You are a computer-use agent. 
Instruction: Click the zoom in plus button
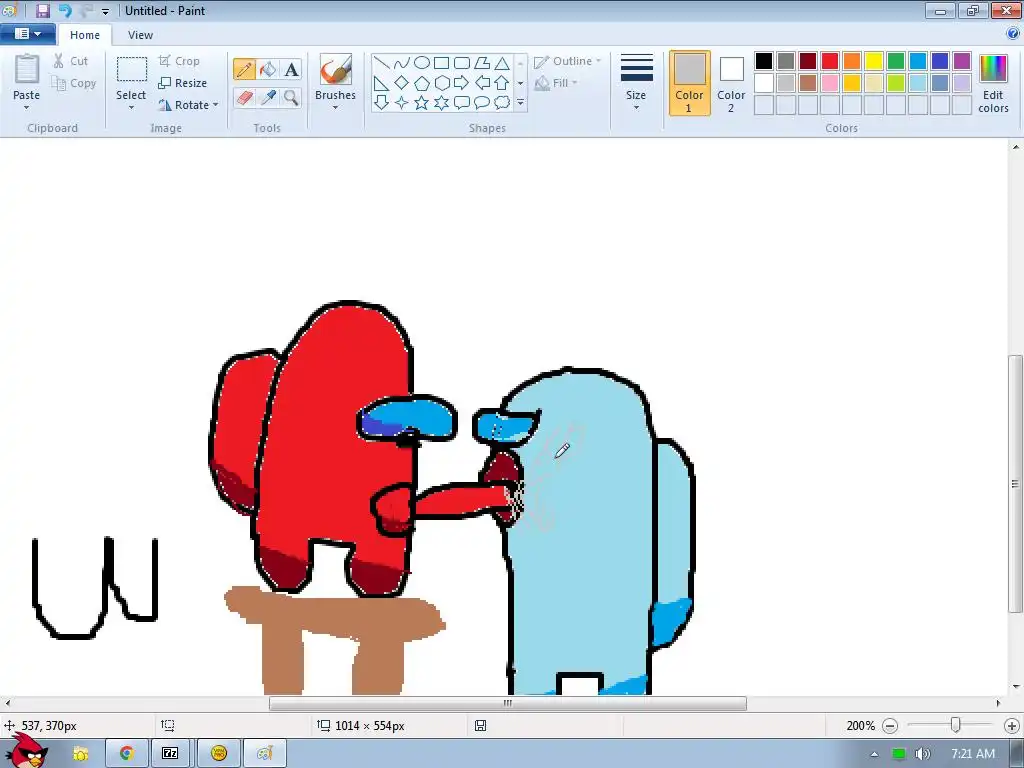coord(1012,726)
